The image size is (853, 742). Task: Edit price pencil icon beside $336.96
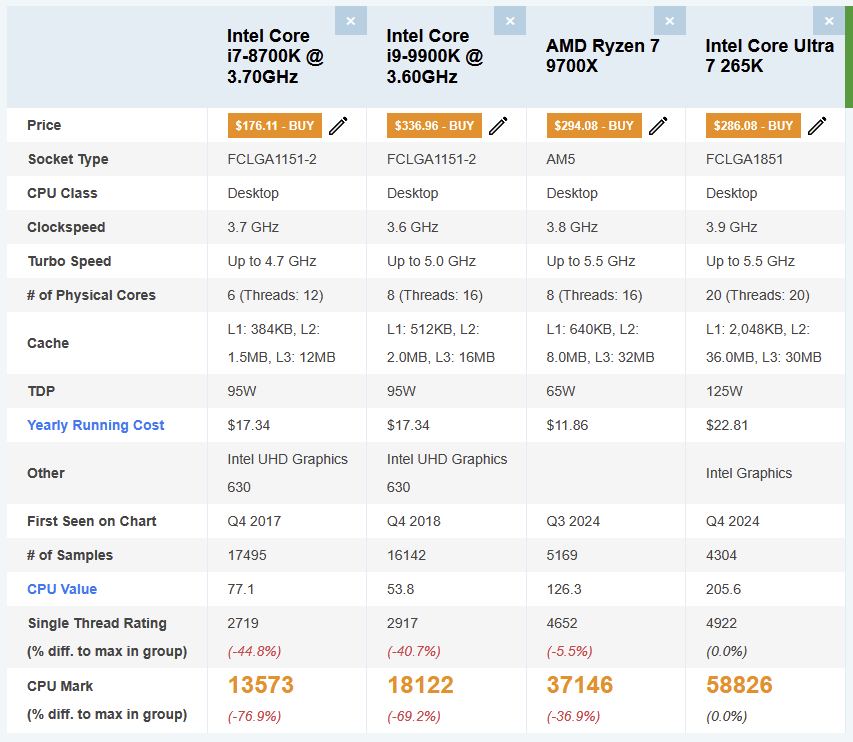pos(498,126)
